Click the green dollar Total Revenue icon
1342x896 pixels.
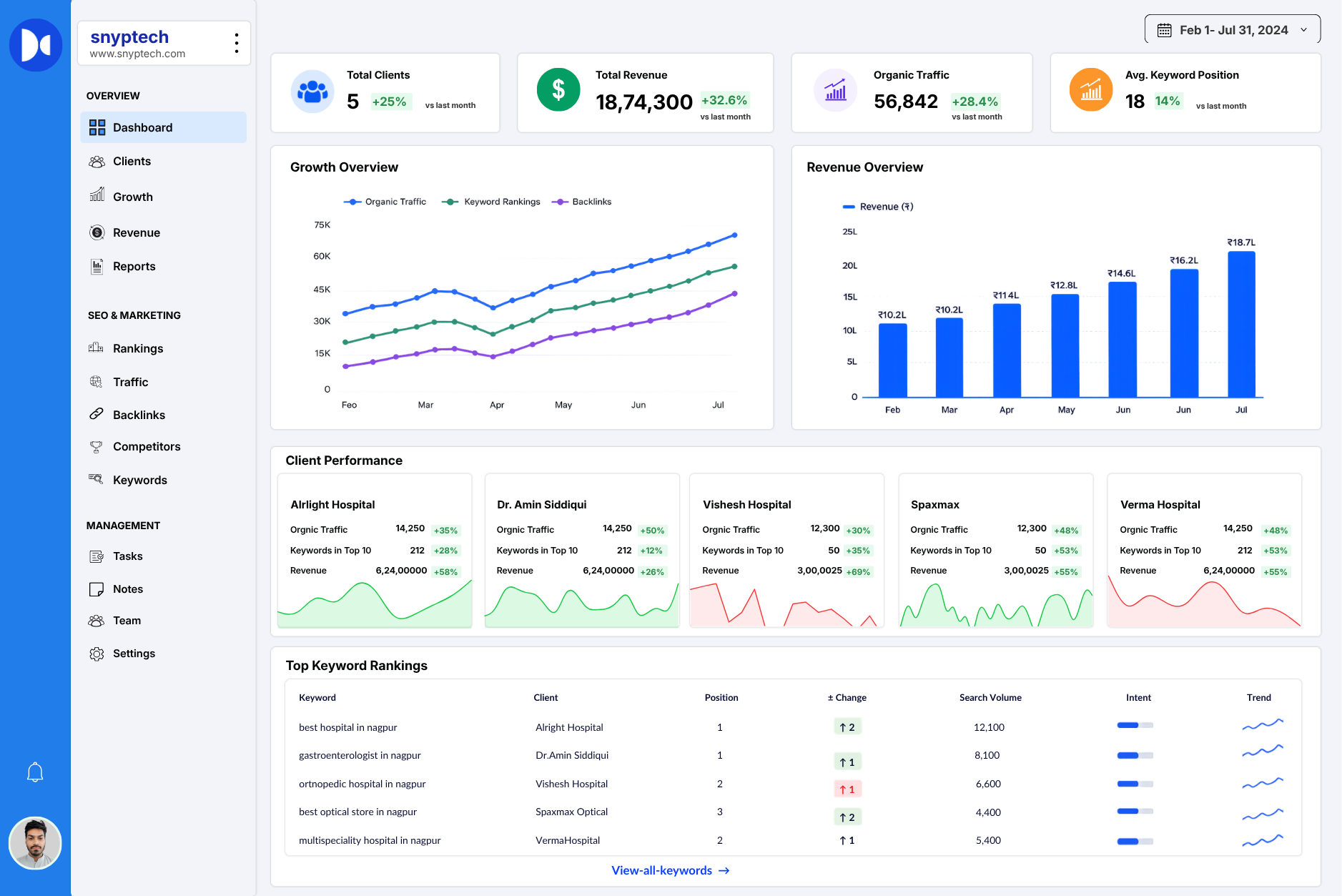pyautogui.click(x=558, y=89)
